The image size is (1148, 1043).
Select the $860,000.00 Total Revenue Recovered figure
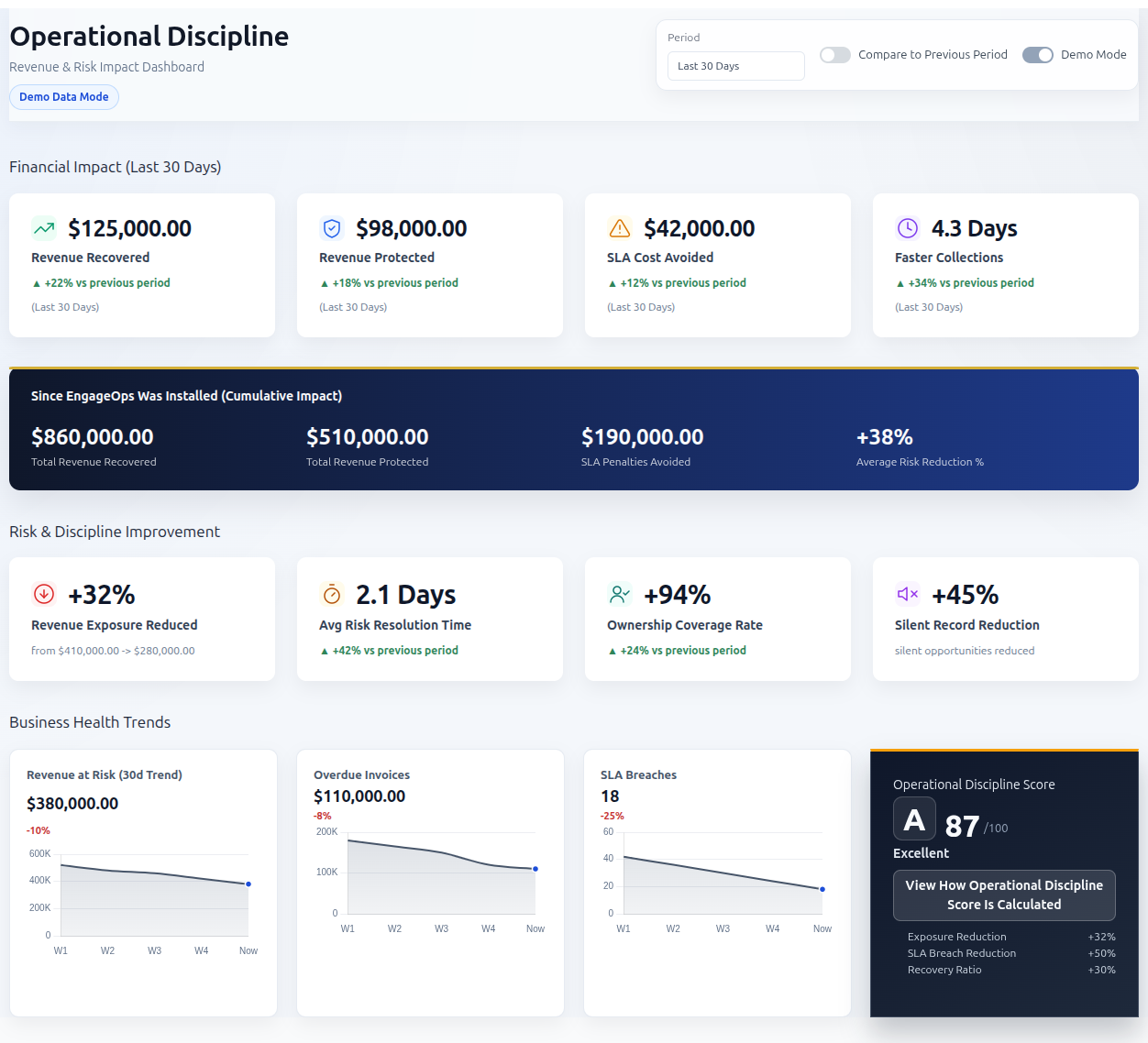point(93,437)
